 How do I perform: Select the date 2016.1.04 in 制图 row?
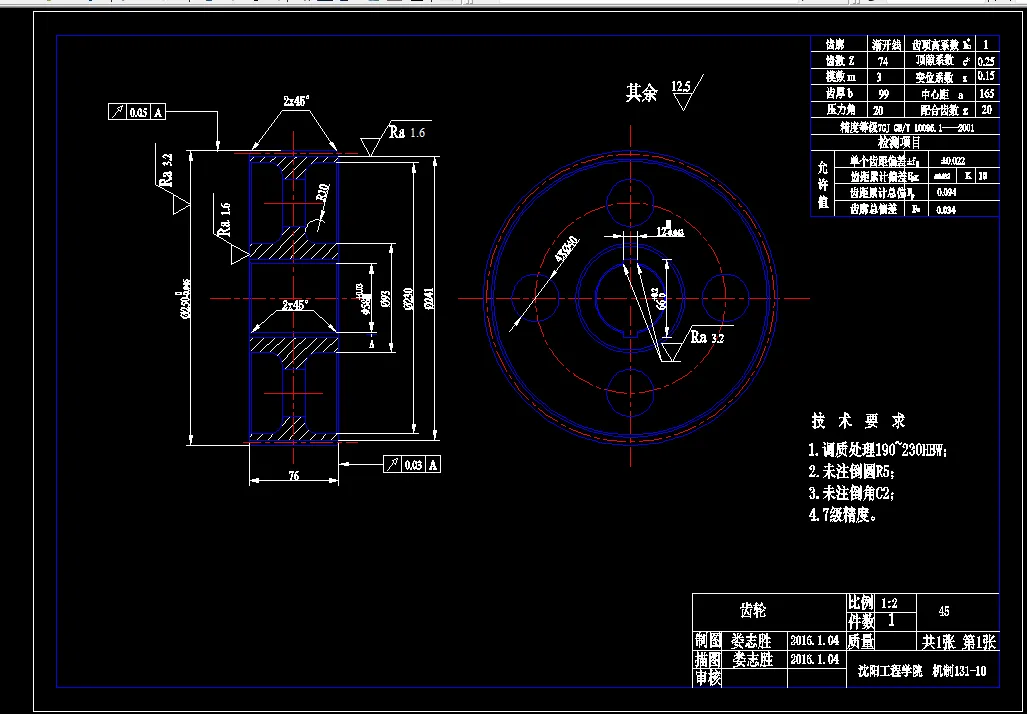click(814, 640)
